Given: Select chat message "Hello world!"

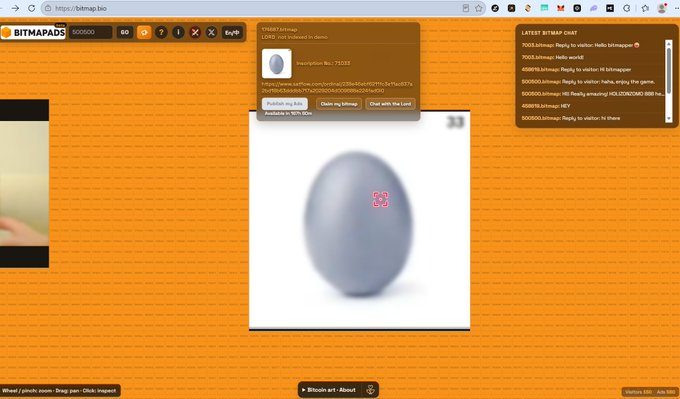Looking at the screenshot, I should (552, 57).
